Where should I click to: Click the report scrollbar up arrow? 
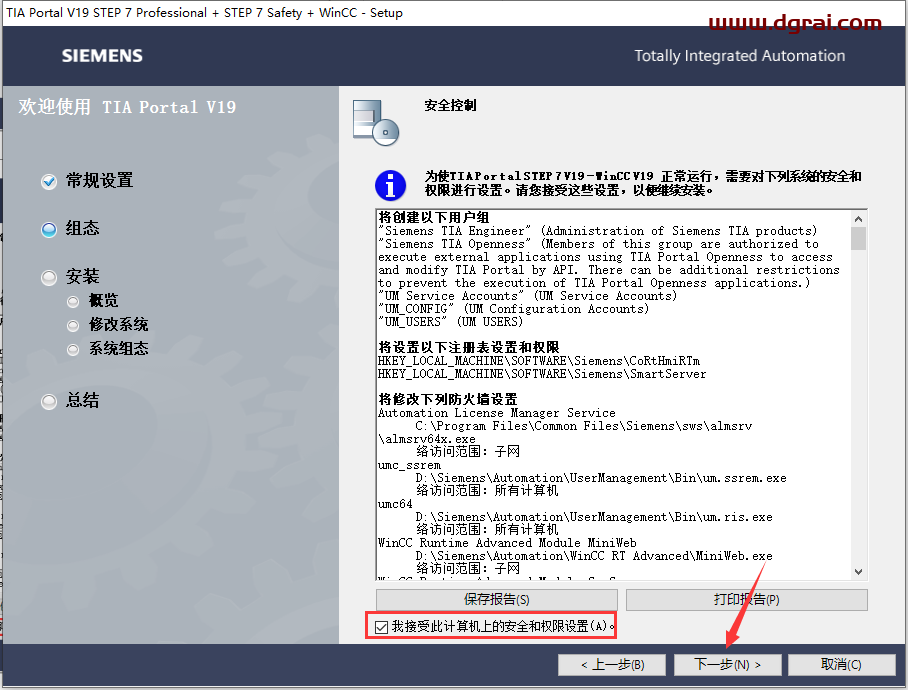858,219
